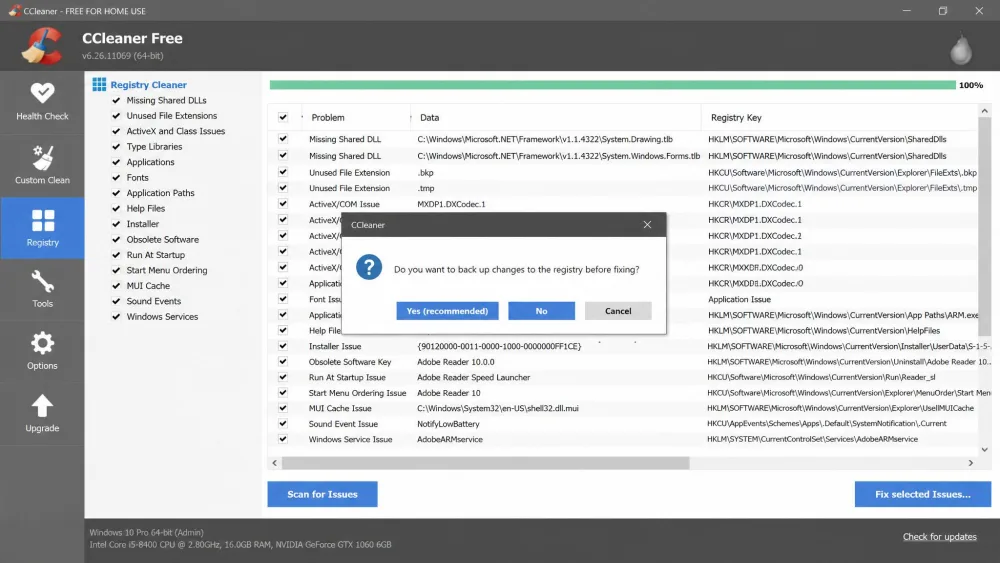Viewport: 1000px width, 563px height.
Task: Click the Registry Cleaner grid icon
Action: 99,84
